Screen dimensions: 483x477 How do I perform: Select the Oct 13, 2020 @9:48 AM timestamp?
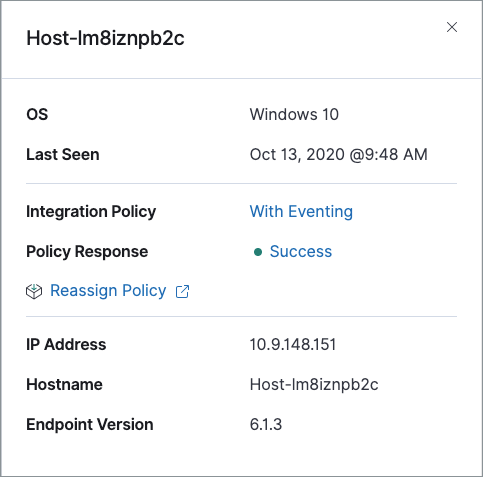338,155
